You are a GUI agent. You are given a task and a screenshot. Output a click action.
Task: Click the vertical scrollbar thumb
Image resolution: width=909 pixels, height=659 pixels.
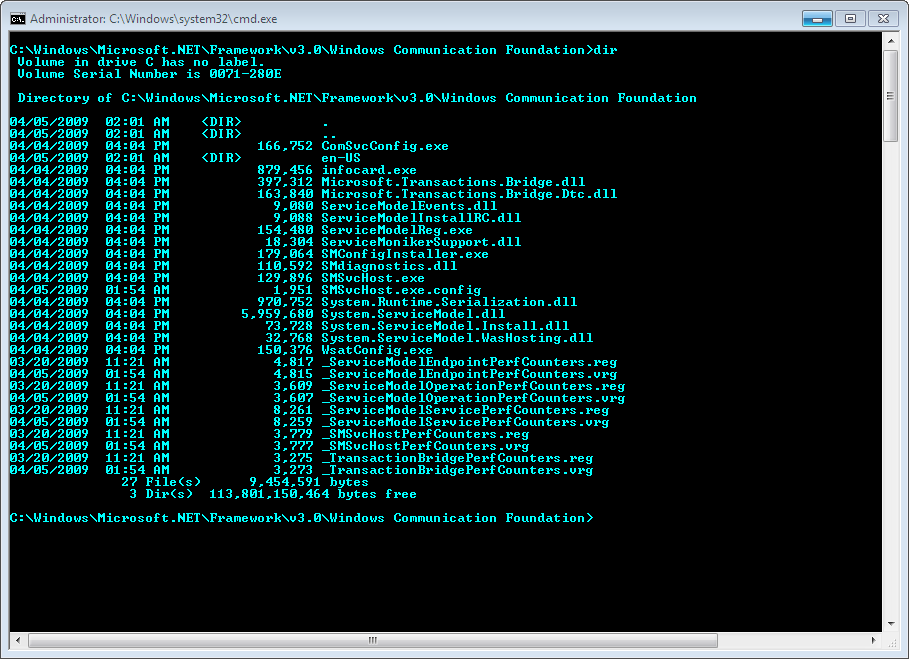click(890, 96)
